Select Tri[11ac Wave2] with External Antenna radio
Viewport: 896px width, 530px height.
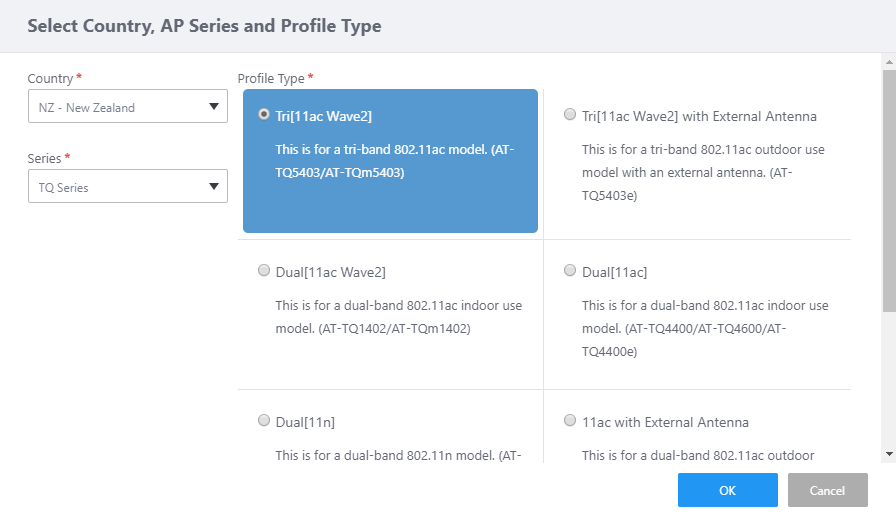tap(570, 115)
